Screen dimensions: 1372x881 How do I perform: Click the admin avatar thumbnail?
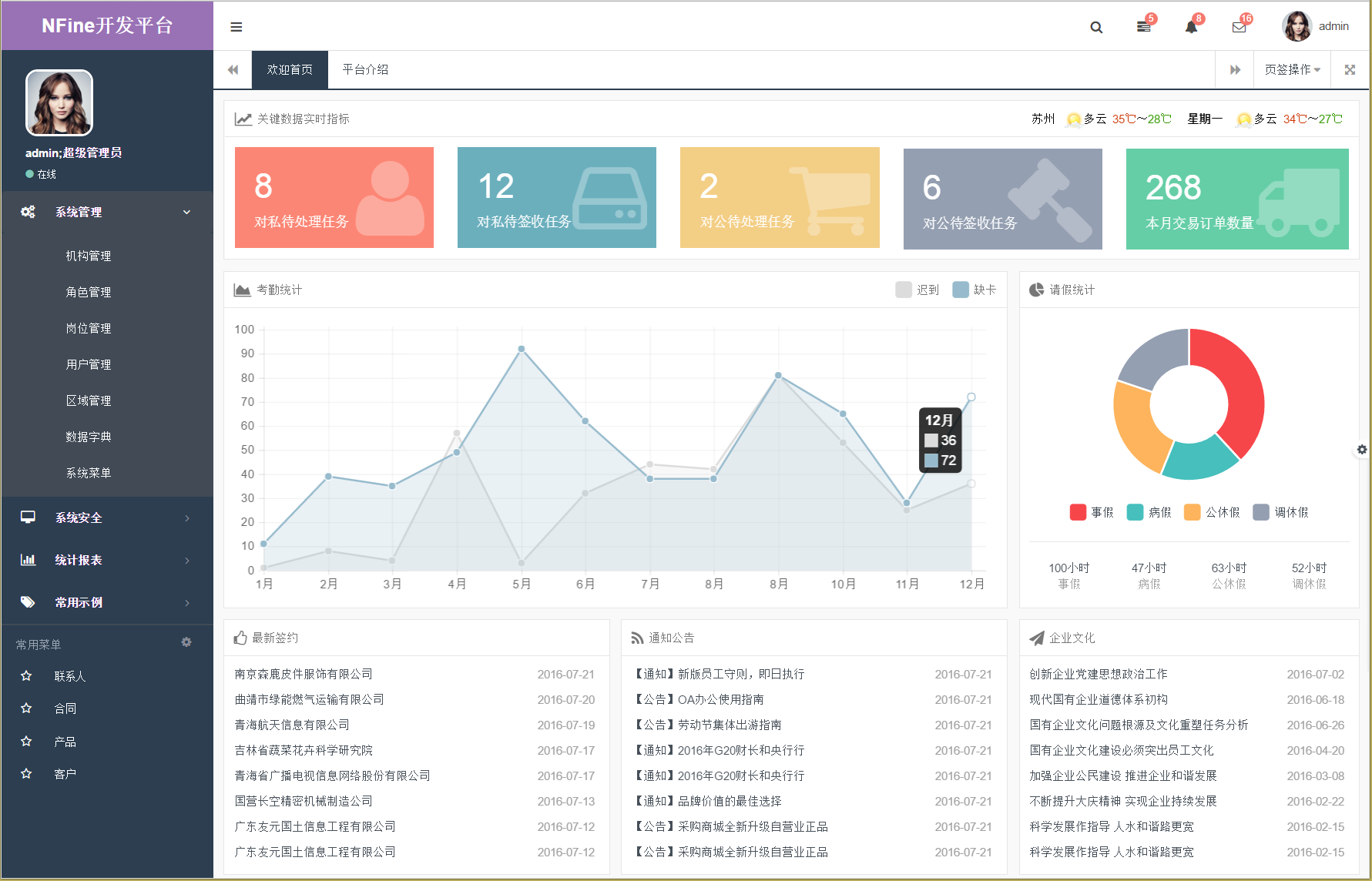[x=1297, y=25]
